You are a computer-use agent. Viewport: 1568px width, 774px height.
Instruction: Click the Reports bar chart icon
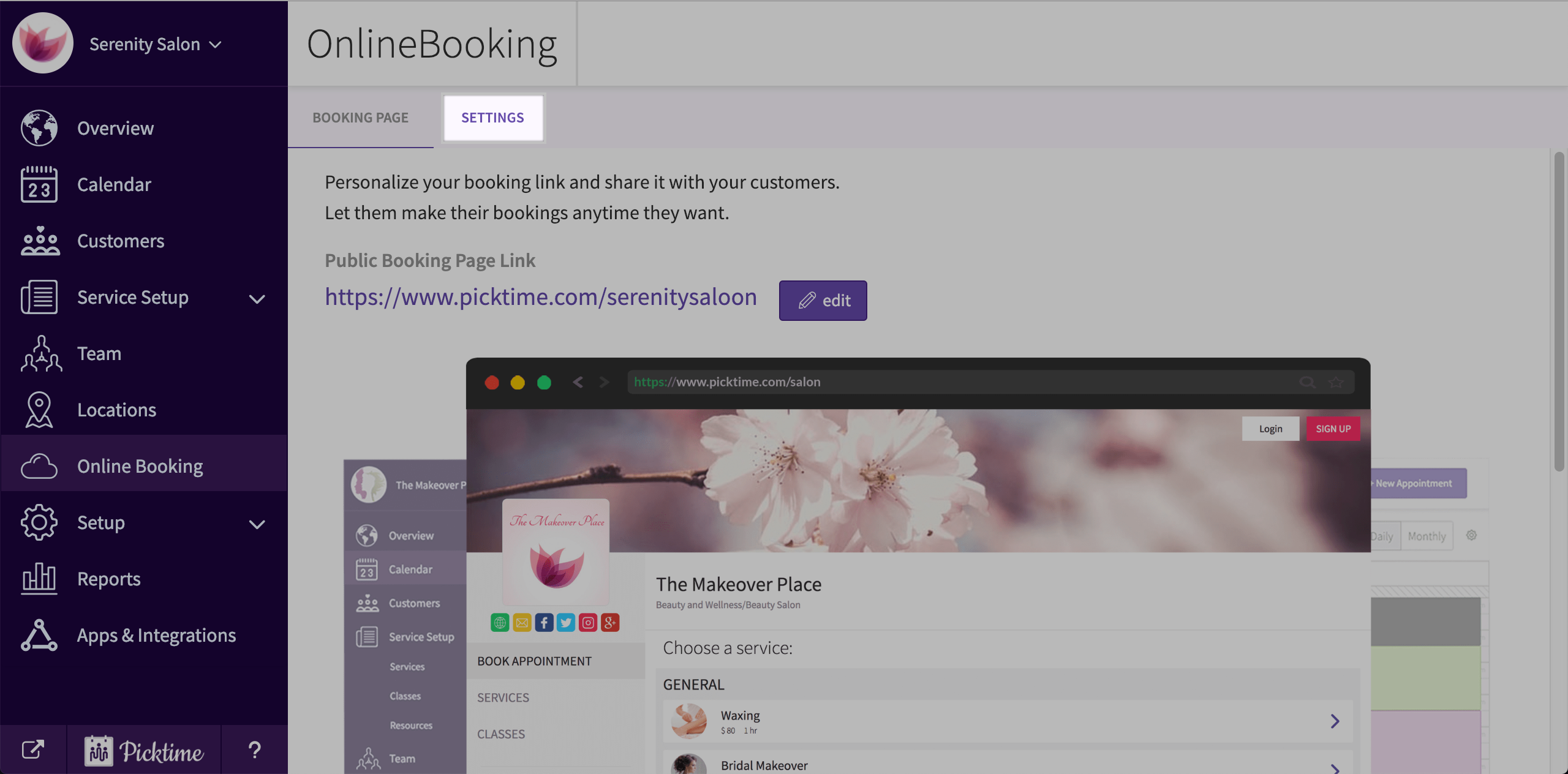(39, 579)
